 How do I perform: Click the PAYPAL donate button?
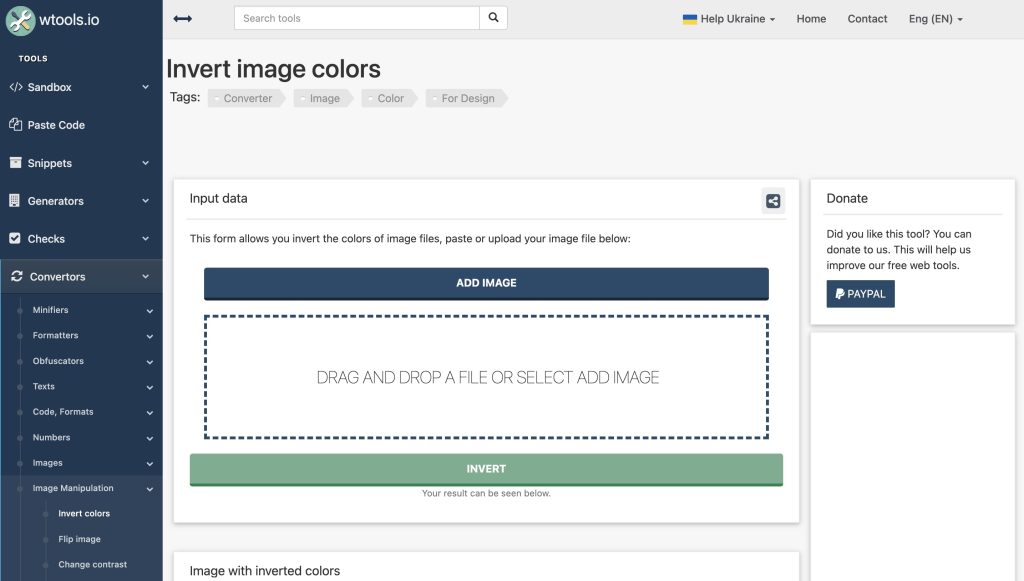pos(860,294)
